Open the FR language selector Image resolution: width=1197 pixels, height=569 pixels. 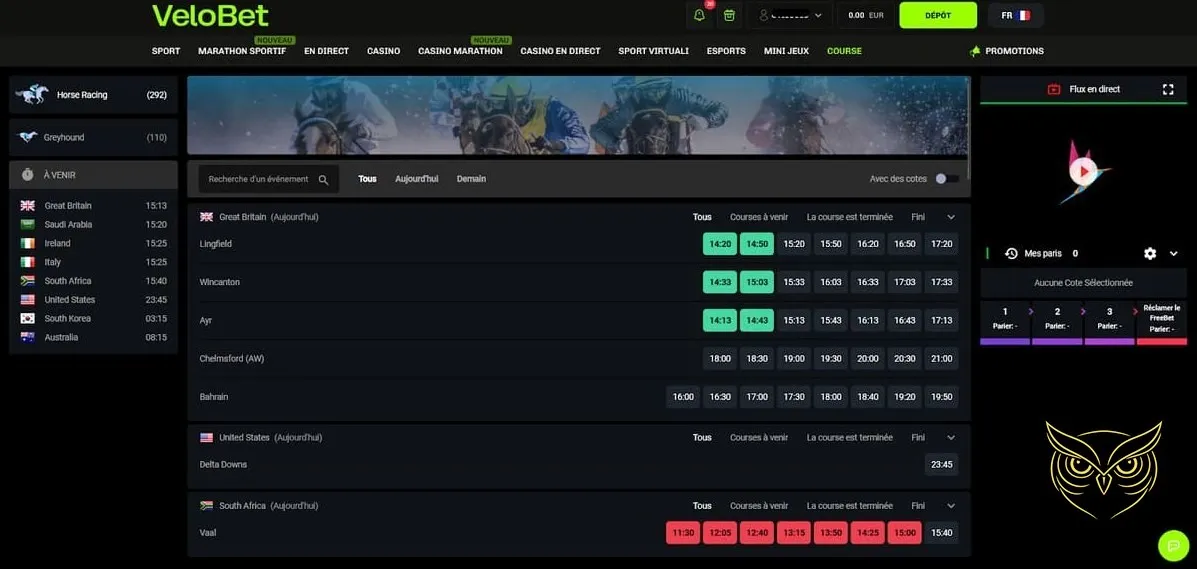(1015, 15)
